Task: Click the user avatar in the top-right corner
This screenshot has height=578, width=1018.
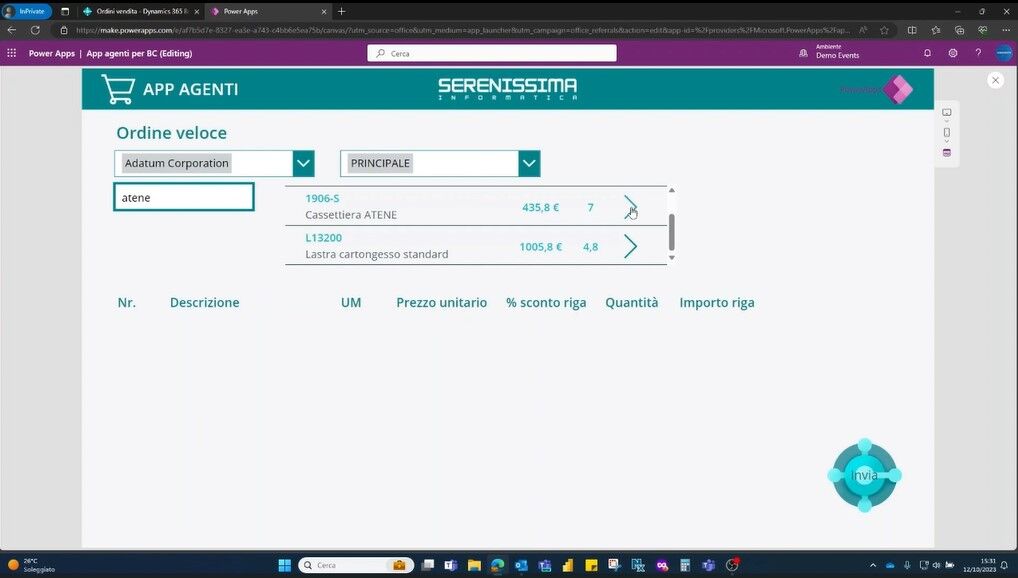Action: click(x=1004, y=53)
